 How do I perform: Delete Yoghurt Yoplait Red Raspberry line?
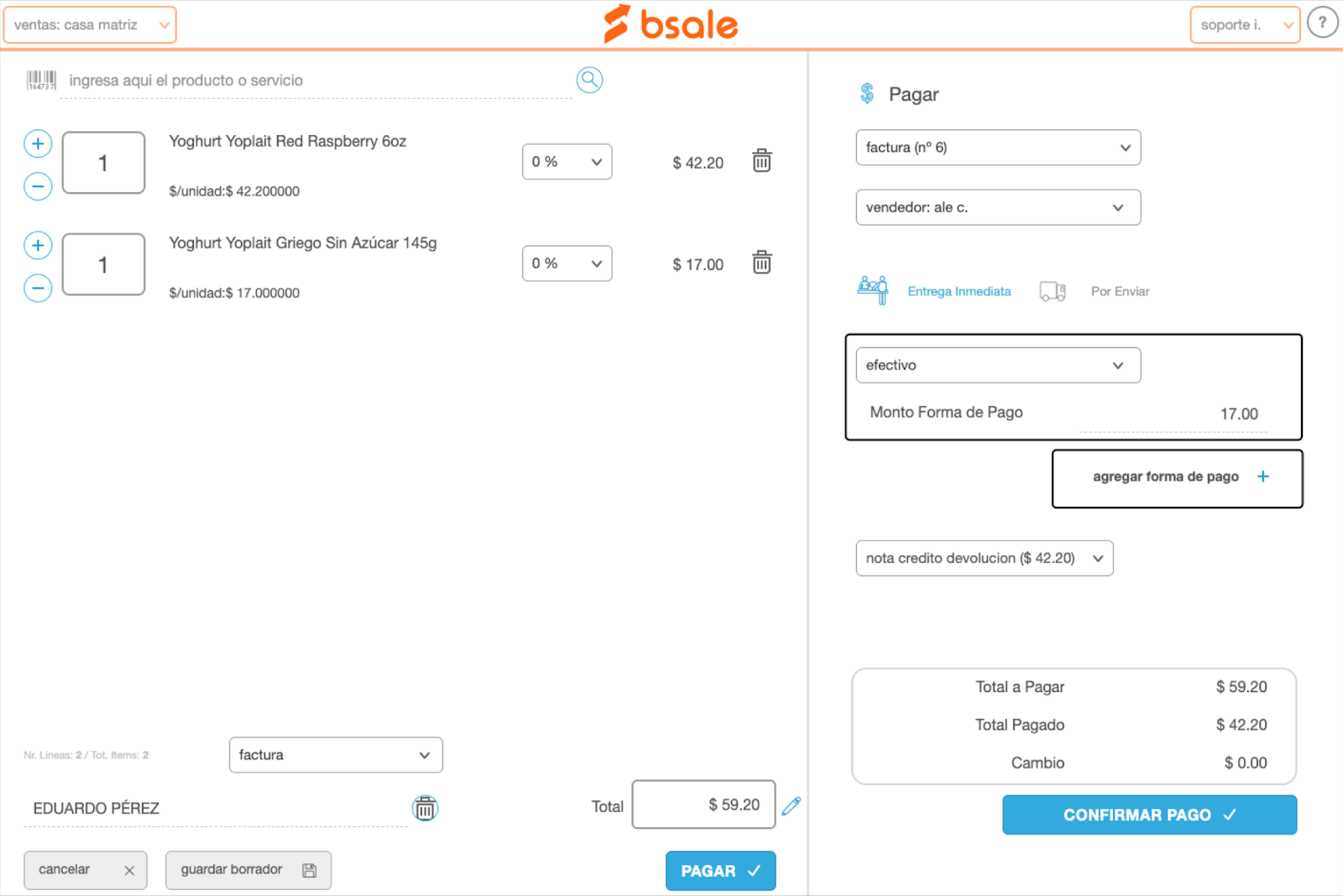point(761,160)
